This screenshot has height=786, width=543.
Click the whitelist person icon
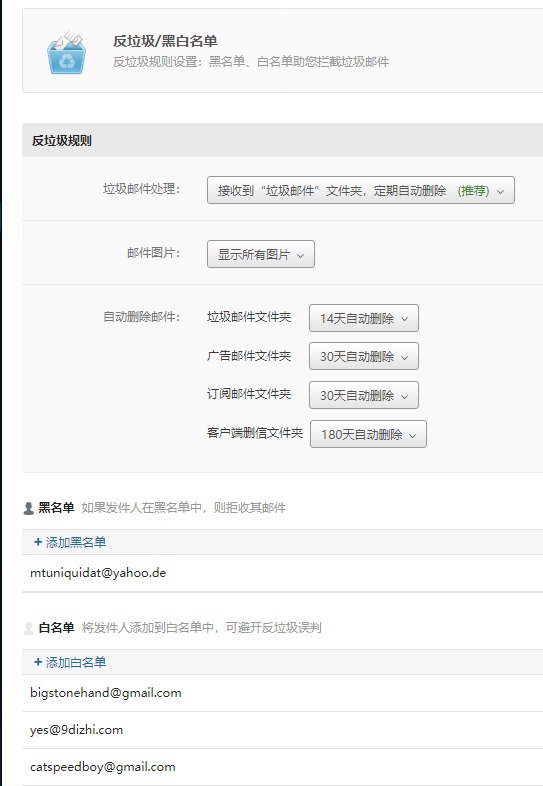pos(29,628)
